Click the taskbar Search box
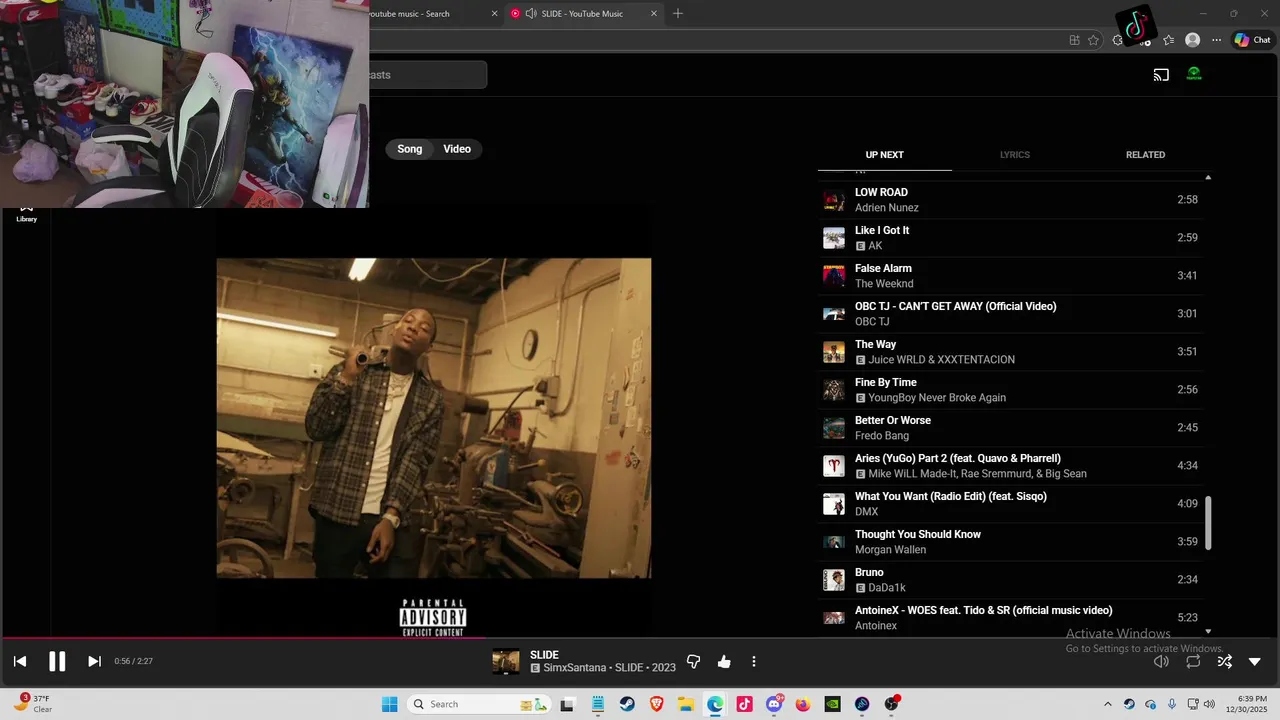The image size is (1280, 720). [479, 704]
